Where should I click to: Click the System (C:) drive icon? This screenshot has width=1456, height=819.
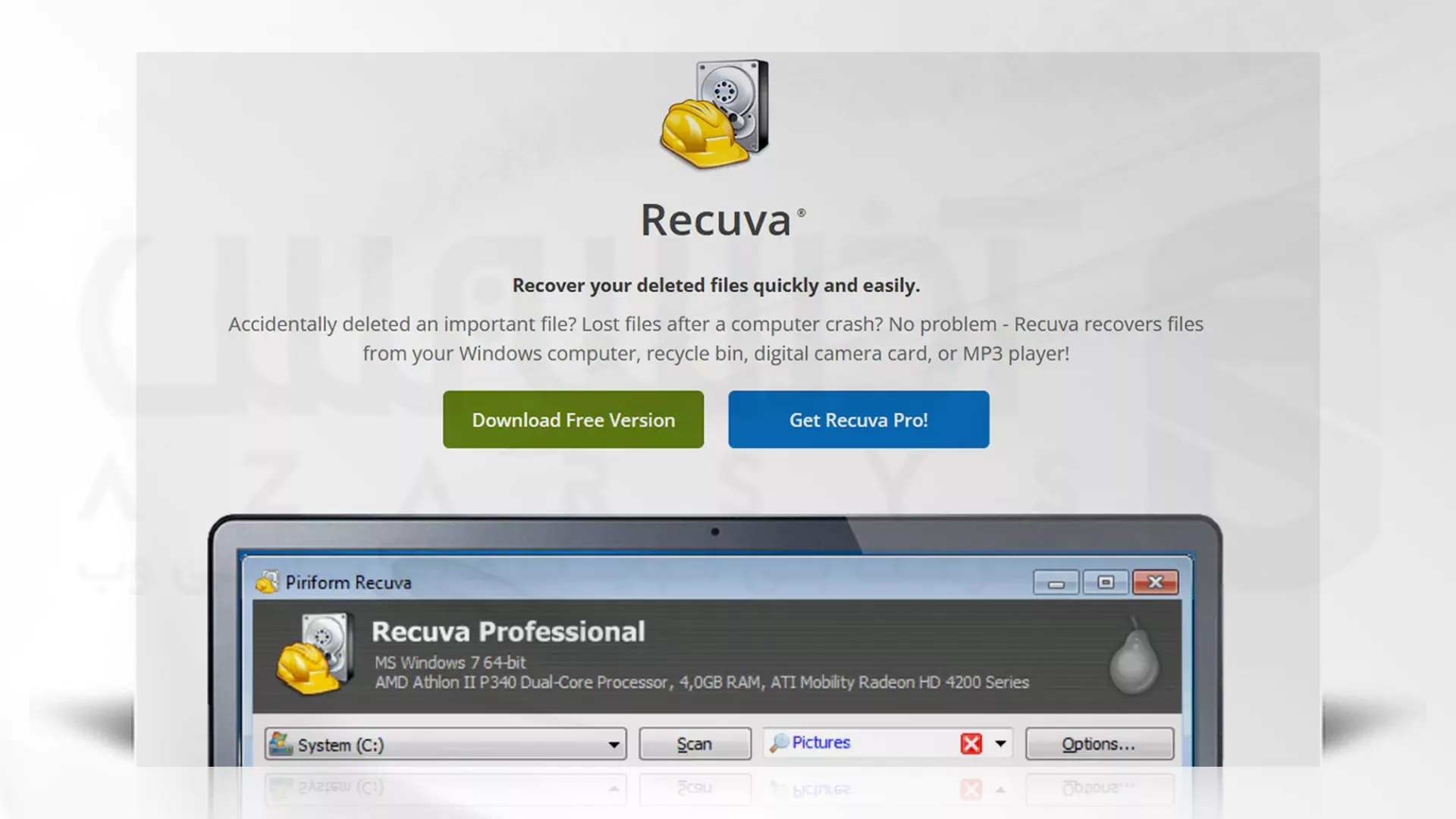click(x=281, y=744)
